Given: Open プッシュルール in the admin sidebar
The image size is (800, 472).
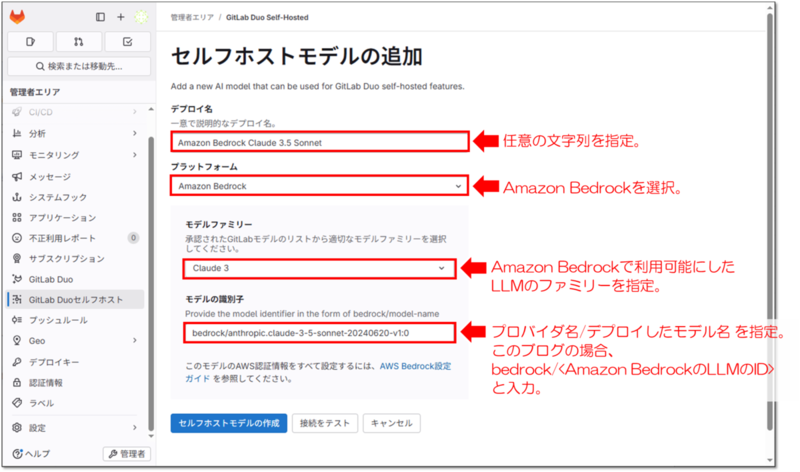Looking at the screenshot, I should click(76, 320).
